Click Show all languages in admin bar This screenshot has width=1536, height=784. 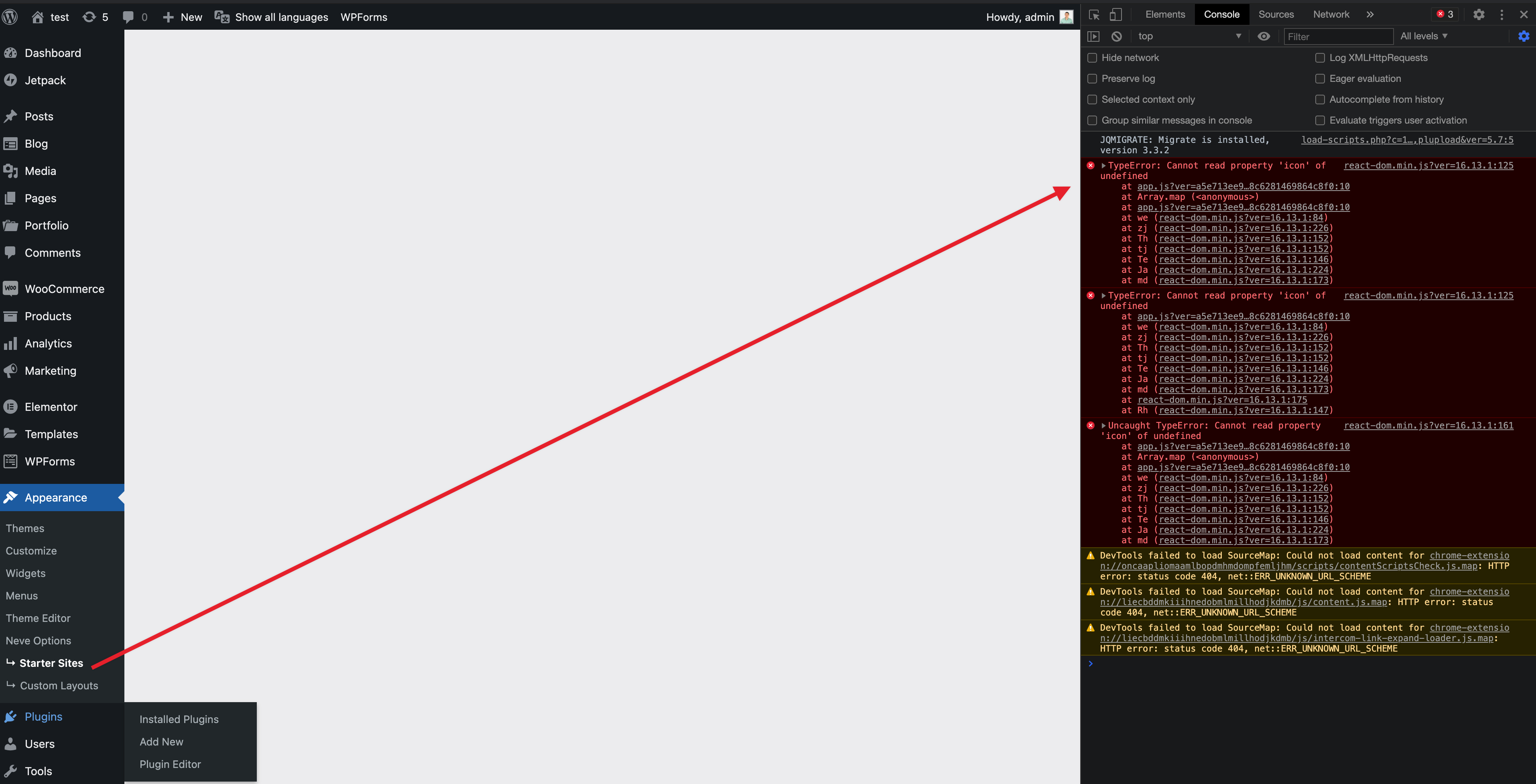pos(271,17)
